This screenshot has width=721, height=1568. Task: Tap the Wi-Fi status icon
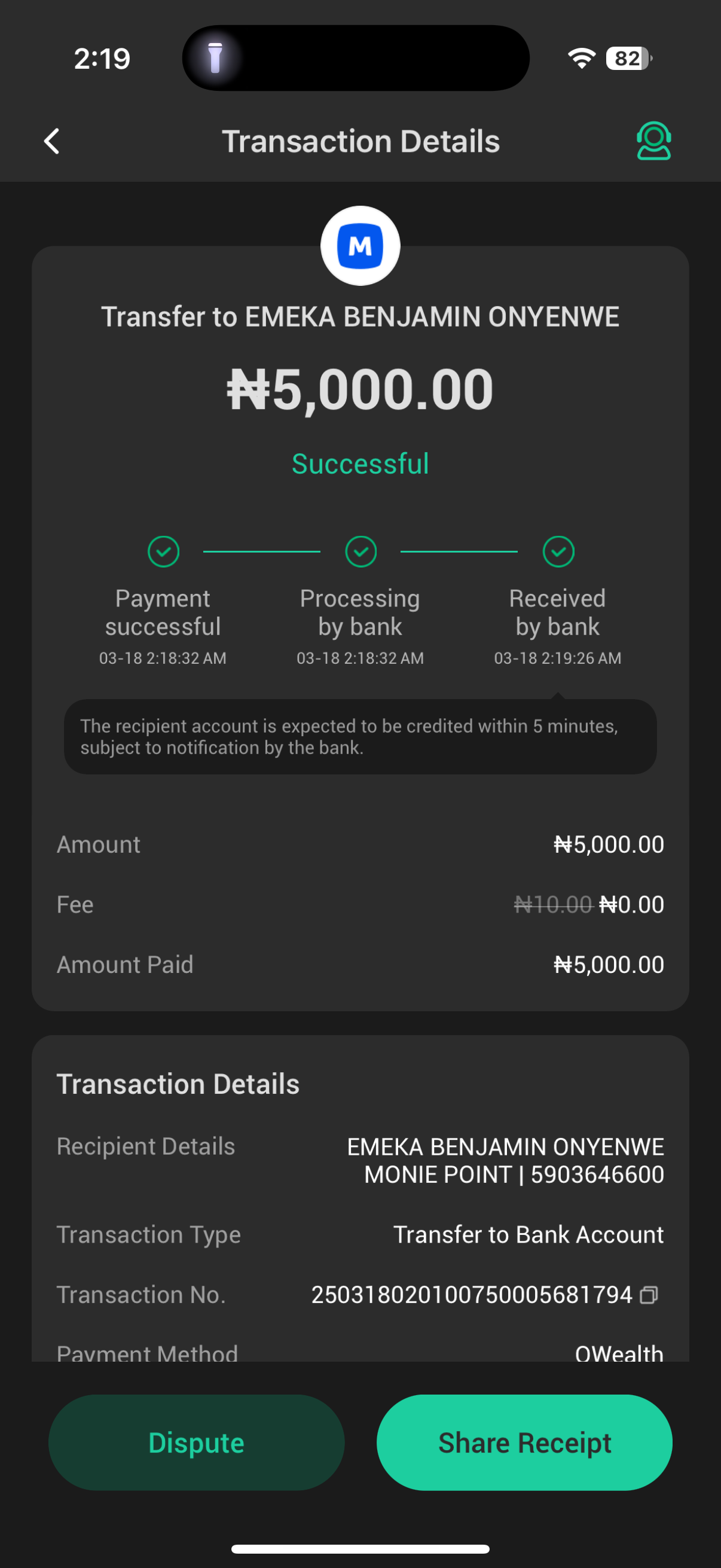[x=581, y=59]
